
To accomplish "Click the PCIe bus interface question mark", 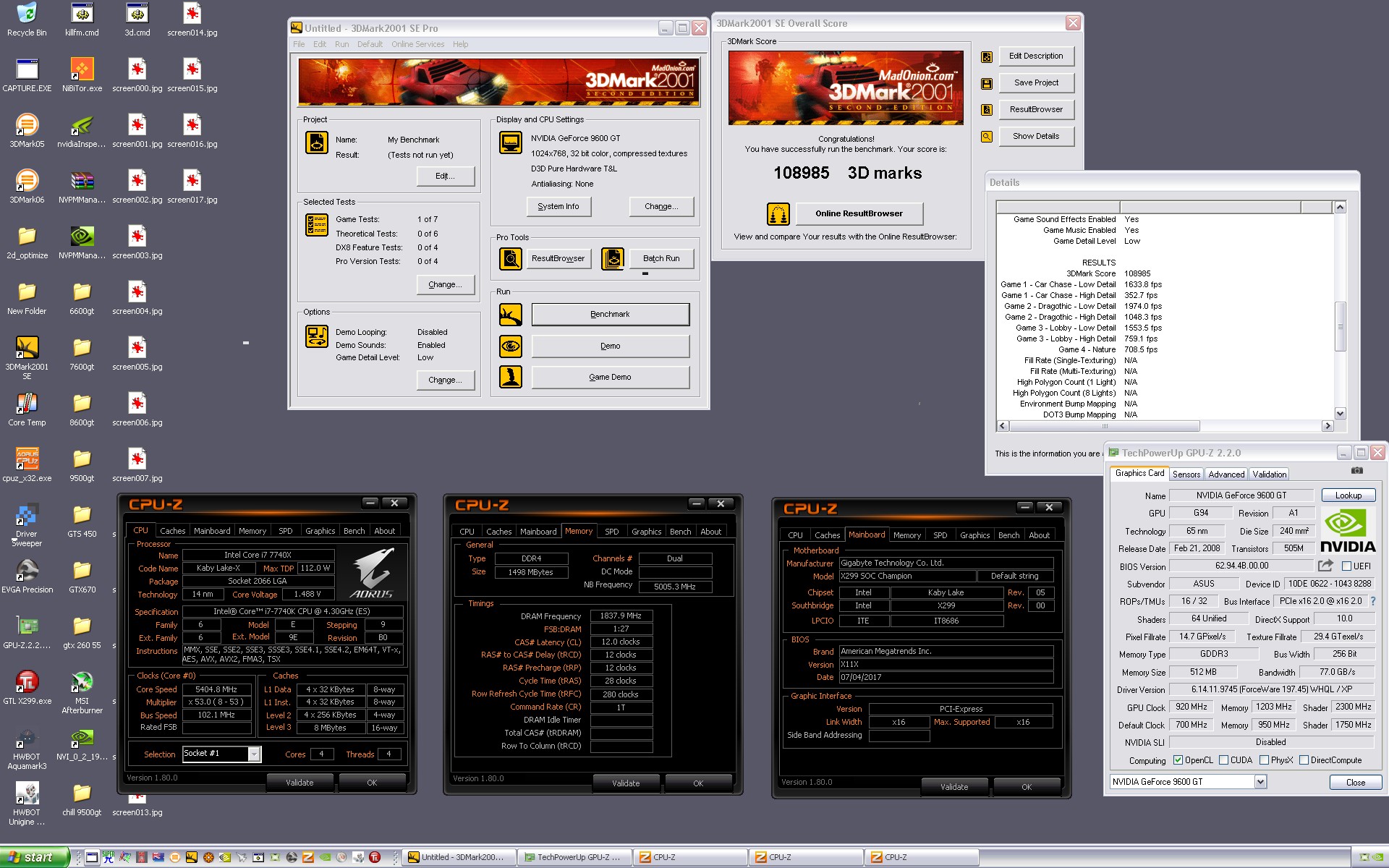I will click(x=1373, y=601).
